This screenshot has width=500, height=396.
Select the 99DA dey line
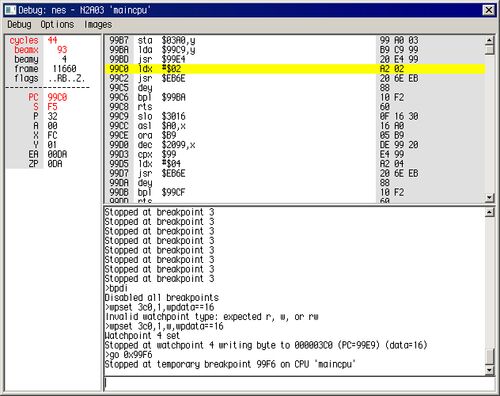[295, 183]
